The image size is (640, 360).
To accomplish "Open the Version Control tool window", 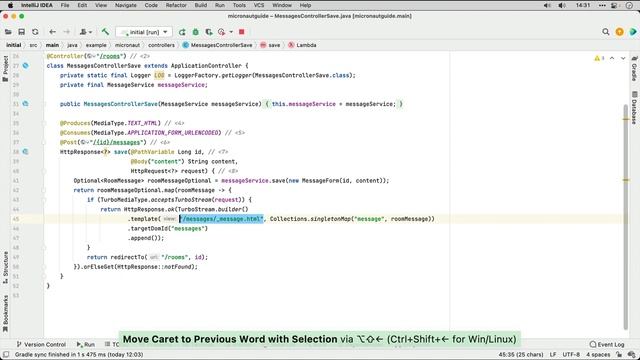I will (x=41, y=344).
